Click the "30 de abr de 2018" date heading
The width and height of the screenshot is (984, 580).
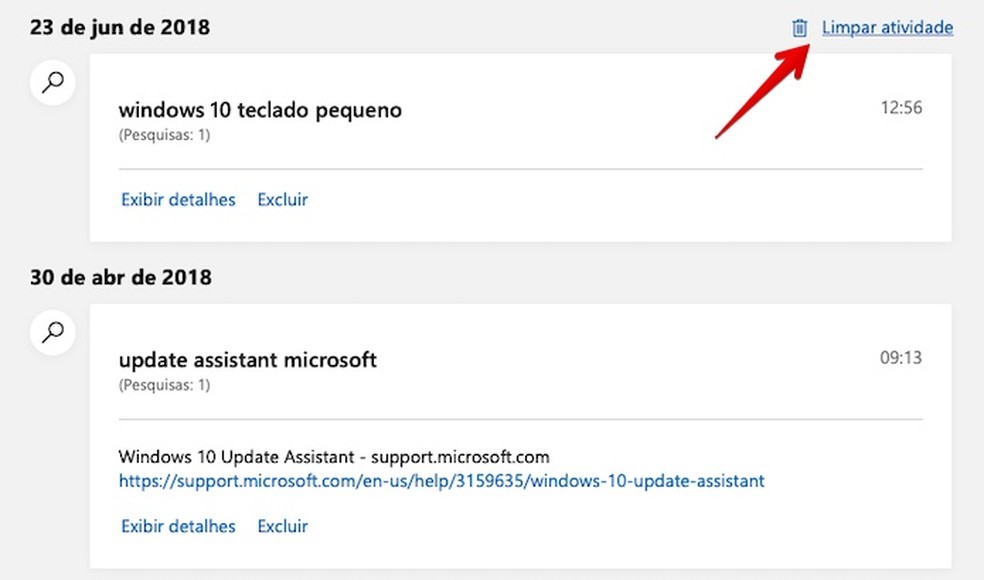121,277
